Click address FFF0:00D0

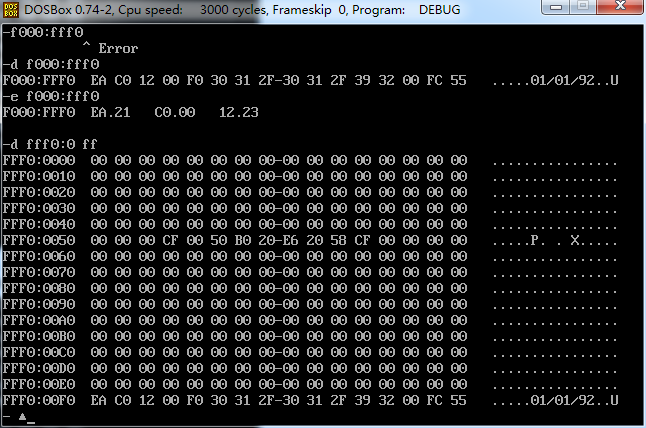[x=39, y=368]
